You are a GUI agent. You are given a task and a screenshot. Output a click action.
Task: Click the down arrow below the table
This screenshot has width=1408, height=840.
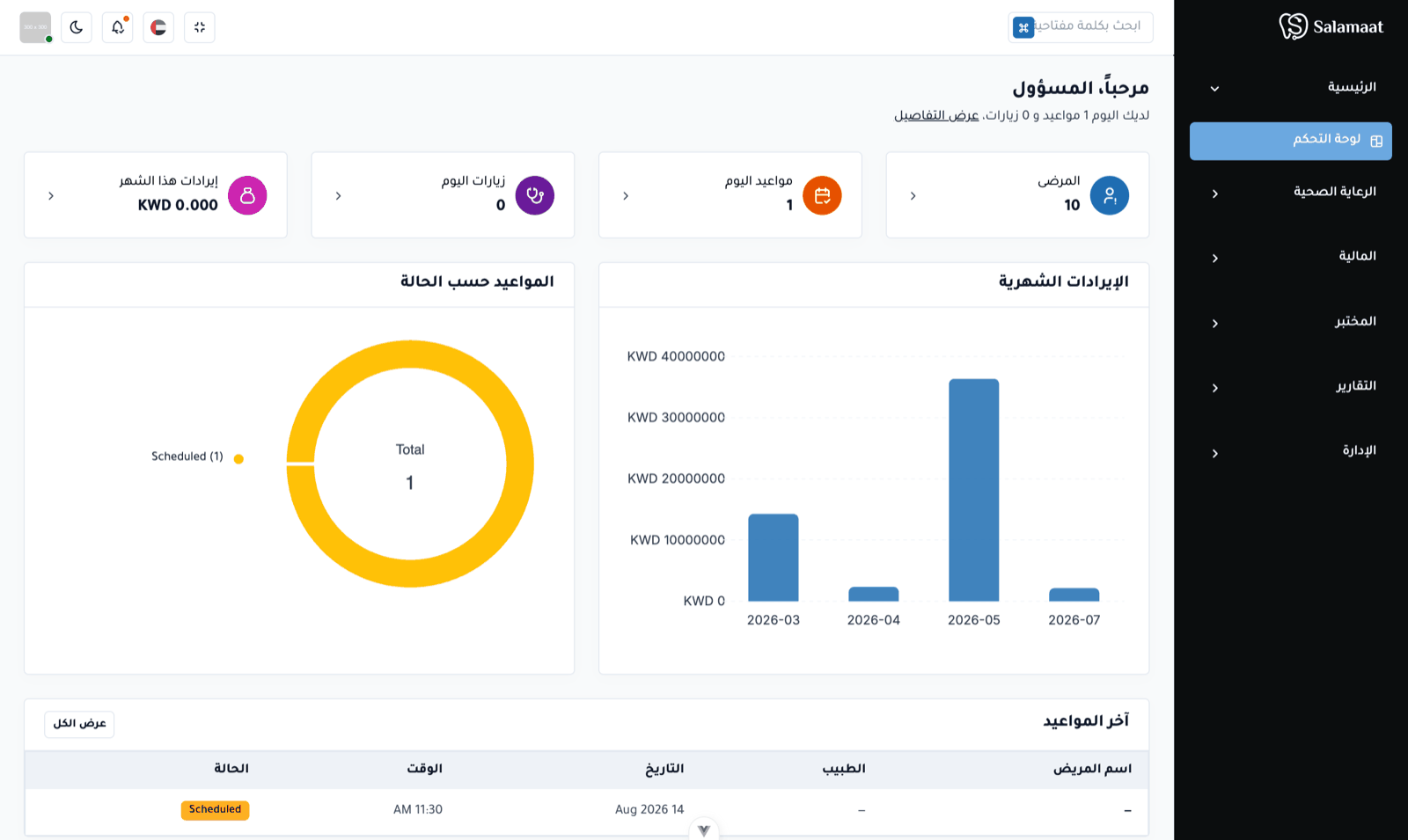coord(704,830)
